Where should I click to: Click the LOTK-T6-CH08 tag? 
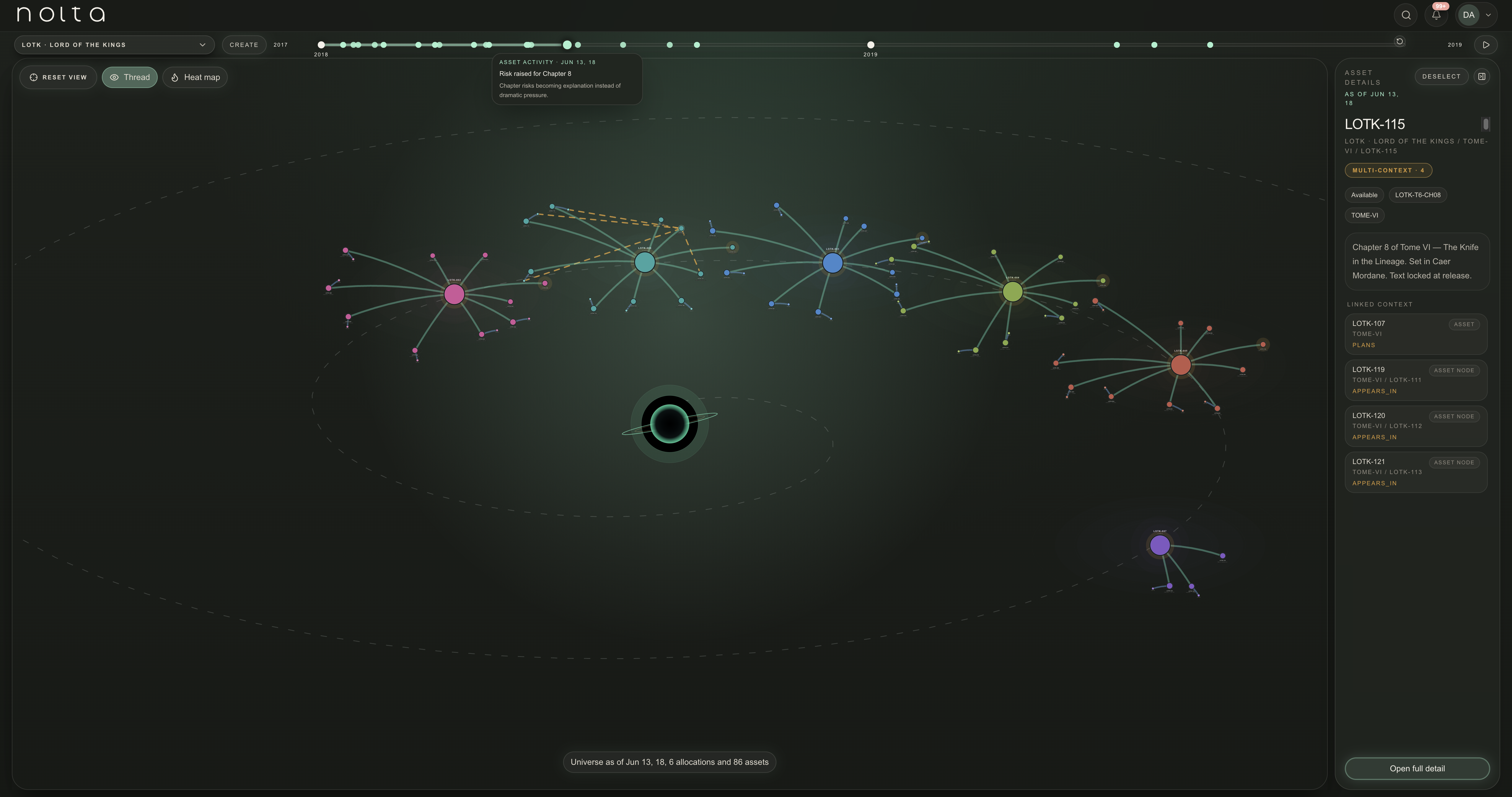click(x=1417, y=195)
